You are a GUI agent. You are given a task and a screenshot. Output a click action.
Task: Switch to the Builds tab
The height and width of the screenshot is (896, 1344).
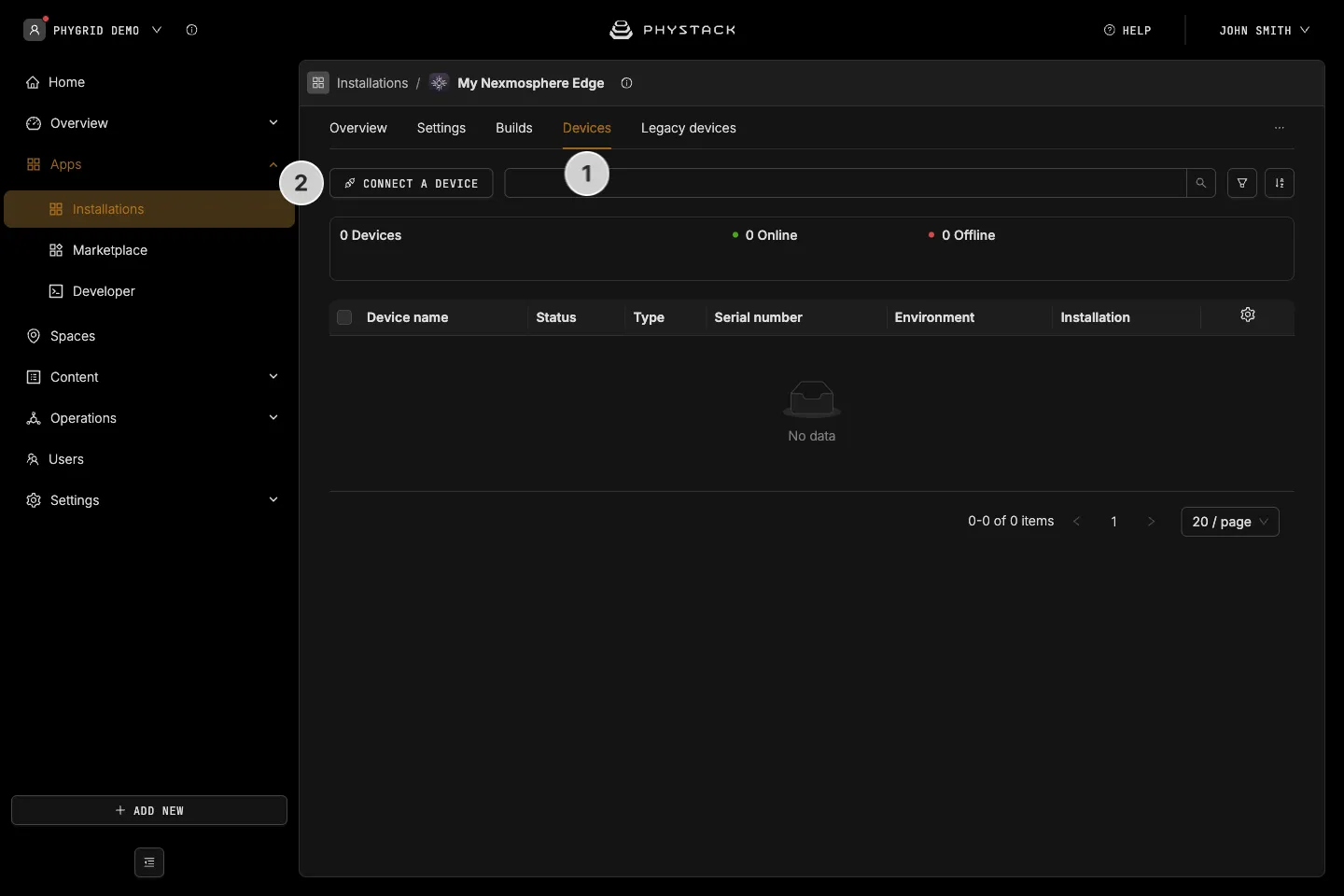(x=514, y=128)
